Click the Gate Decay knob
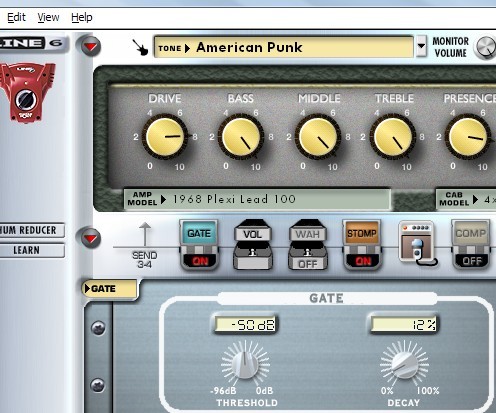The image size is (496, 413). pos(404,364)
